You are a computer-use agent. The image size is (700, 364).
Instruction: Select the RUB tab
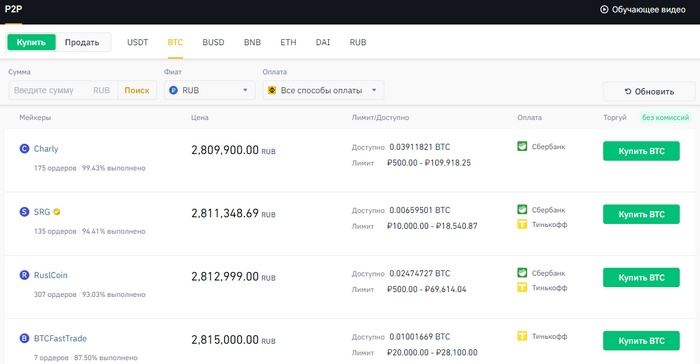[358, 42]
